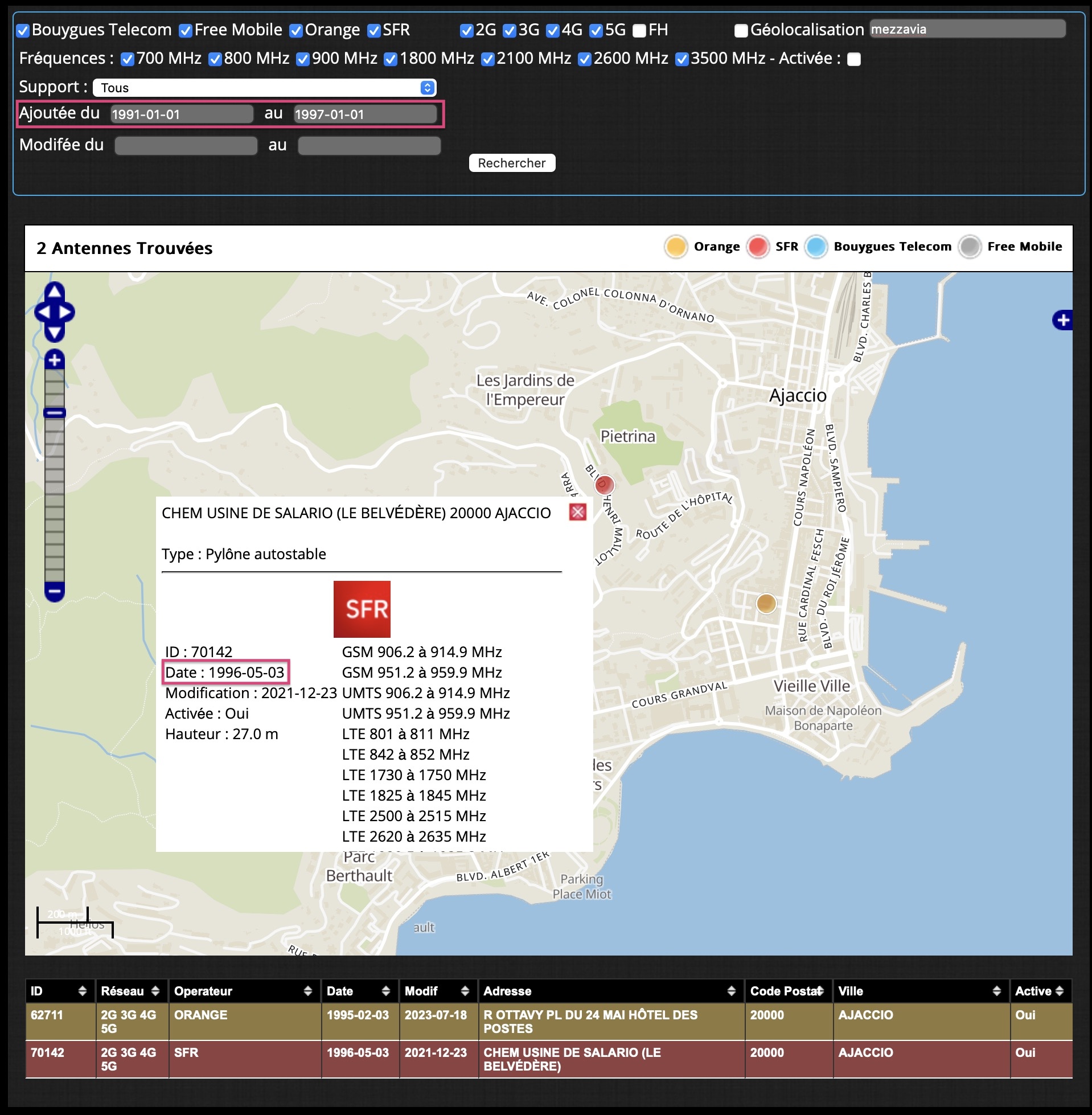Viewport: 1092px width, 1115px height.
Task: Select table row ID 70142
Action: point(549,1059)
